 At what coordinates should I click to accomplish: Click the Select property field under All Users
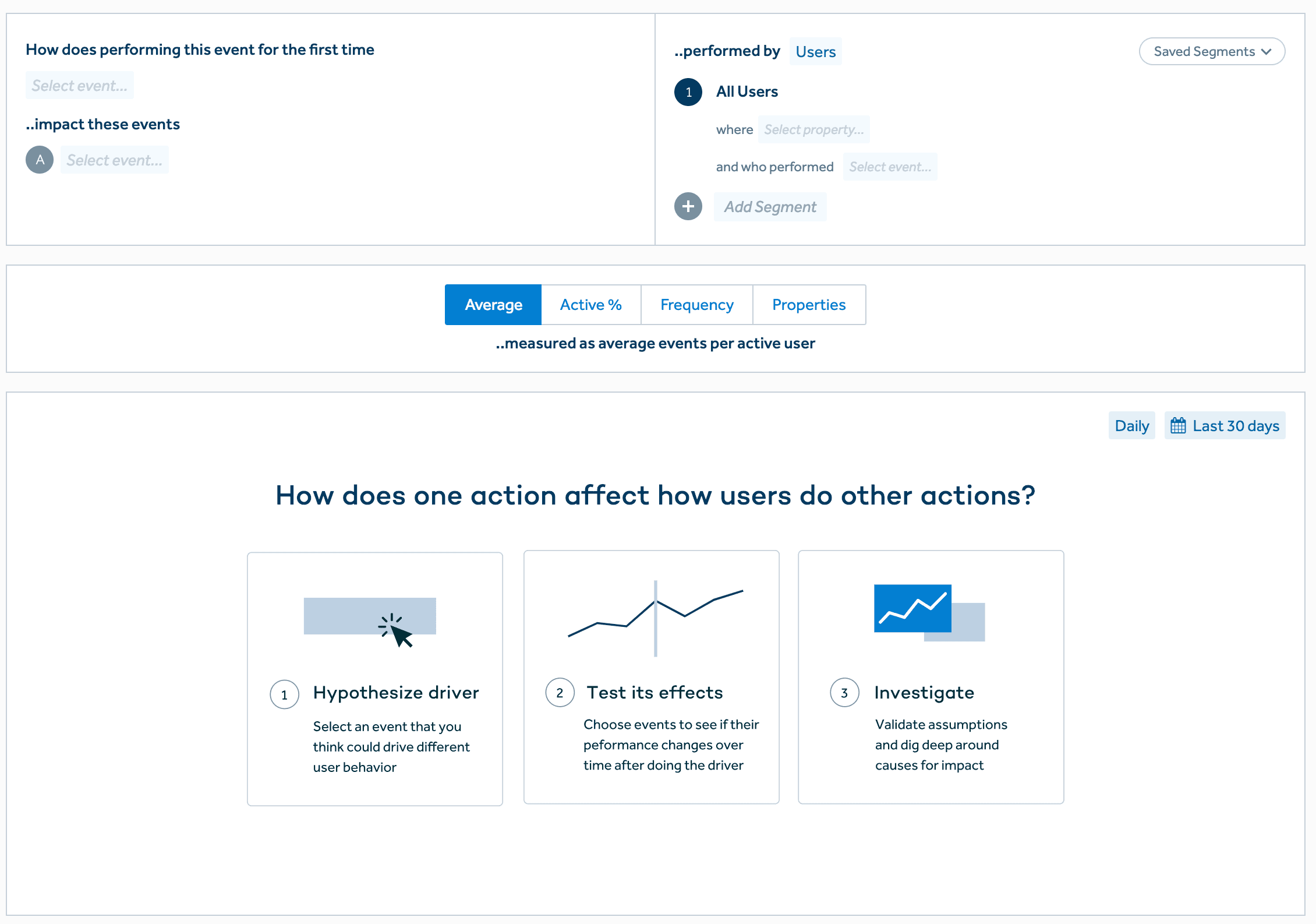coord(813,129)
